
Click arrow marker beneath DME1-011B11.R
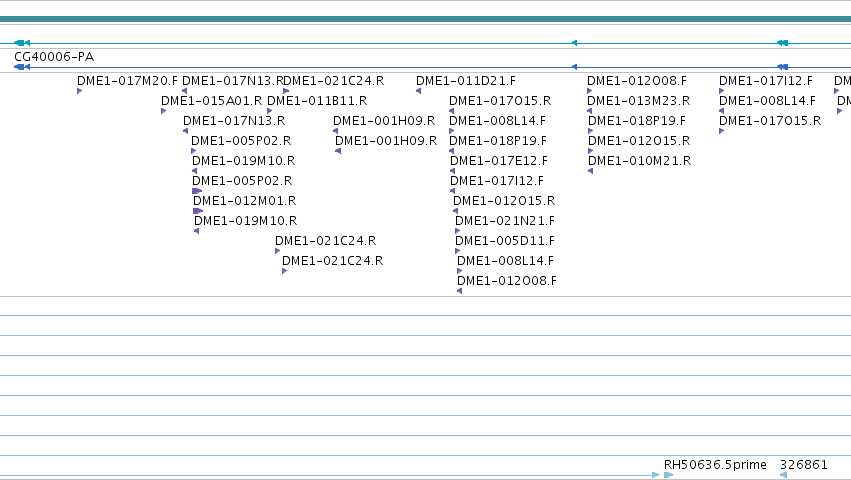269,111
